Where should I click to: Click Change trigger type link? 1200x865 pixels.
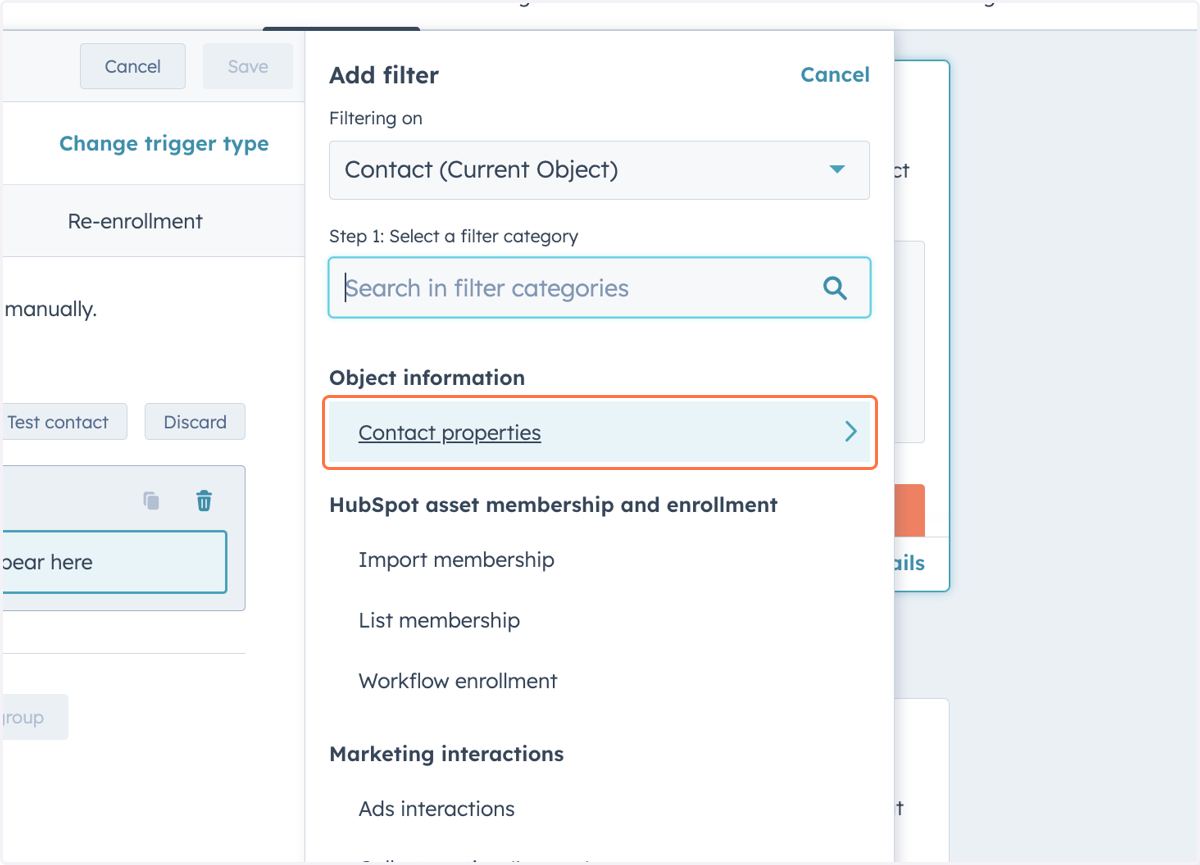pos(164,144)
